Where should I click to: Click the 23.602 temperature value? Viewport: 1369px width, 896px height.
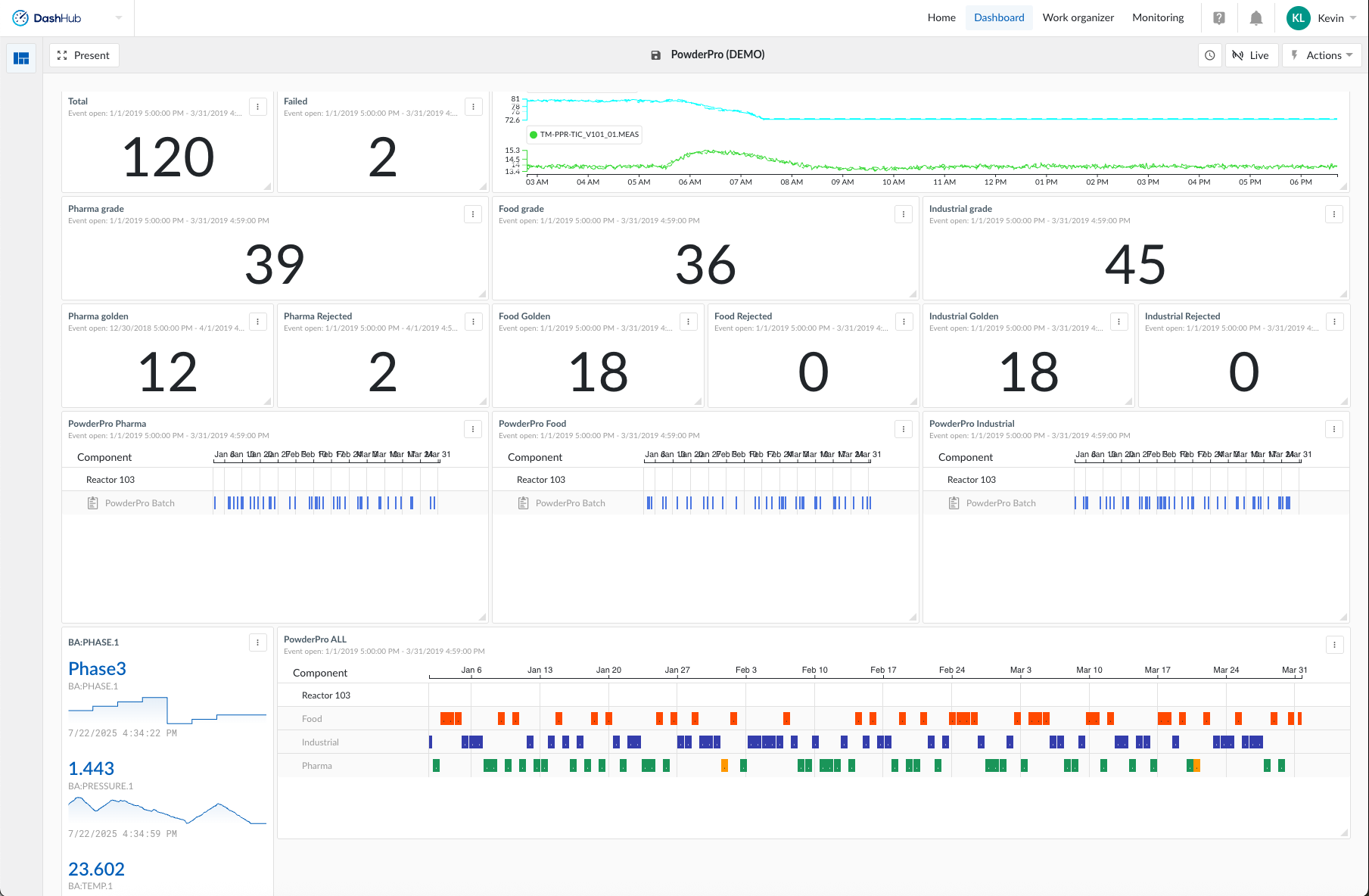click(96, 870)
